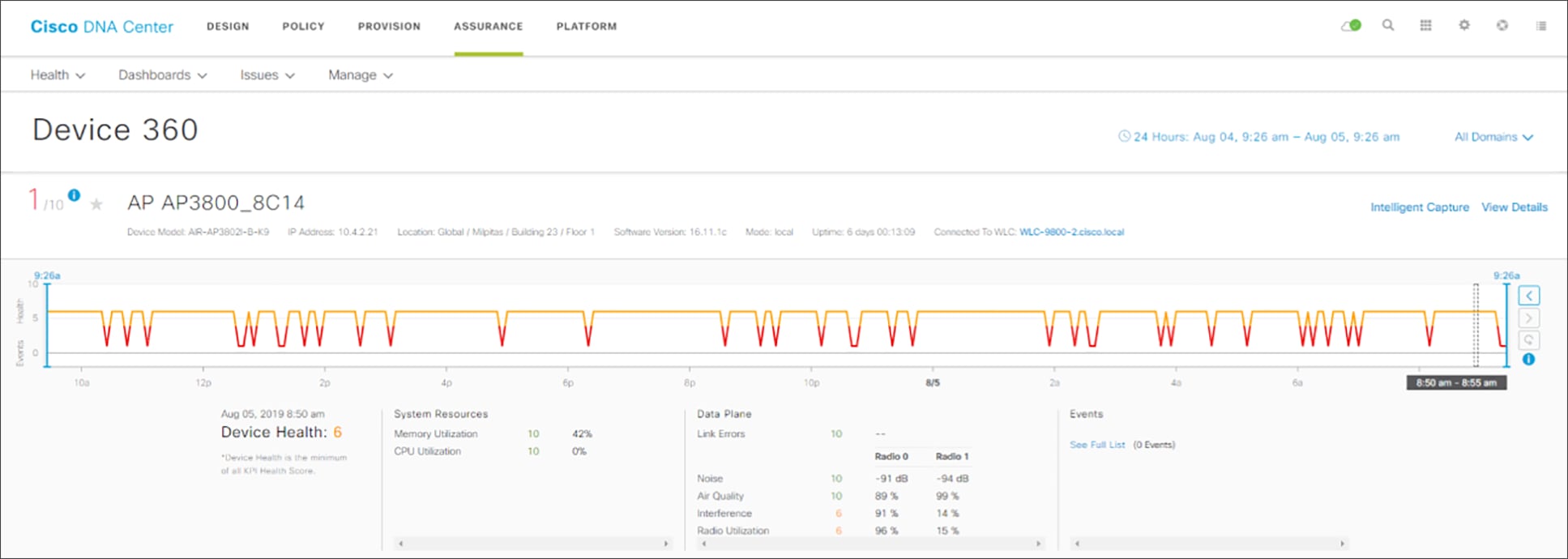Open the search magnifier icon
The width and height of the screenshot is (1568, 559).
click(1388, 25)
